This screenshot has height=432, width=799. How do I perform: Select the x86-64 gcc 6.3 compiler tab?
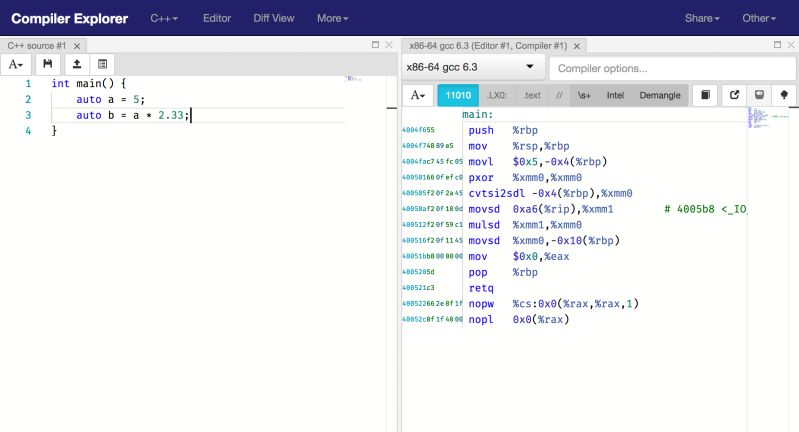(488, 46)
